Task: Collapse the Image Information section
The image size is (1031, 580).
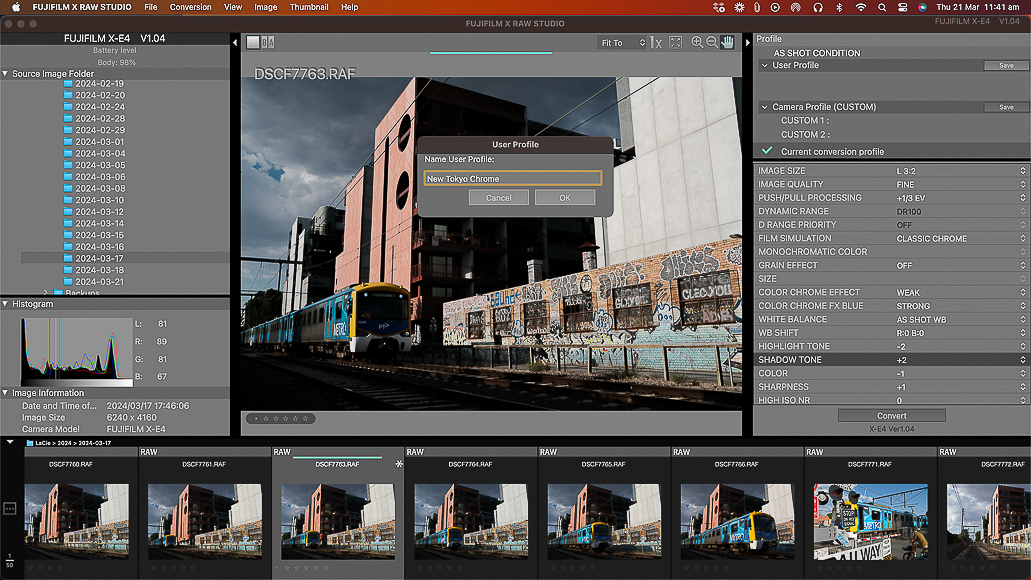Action: (x=5, y=393)
